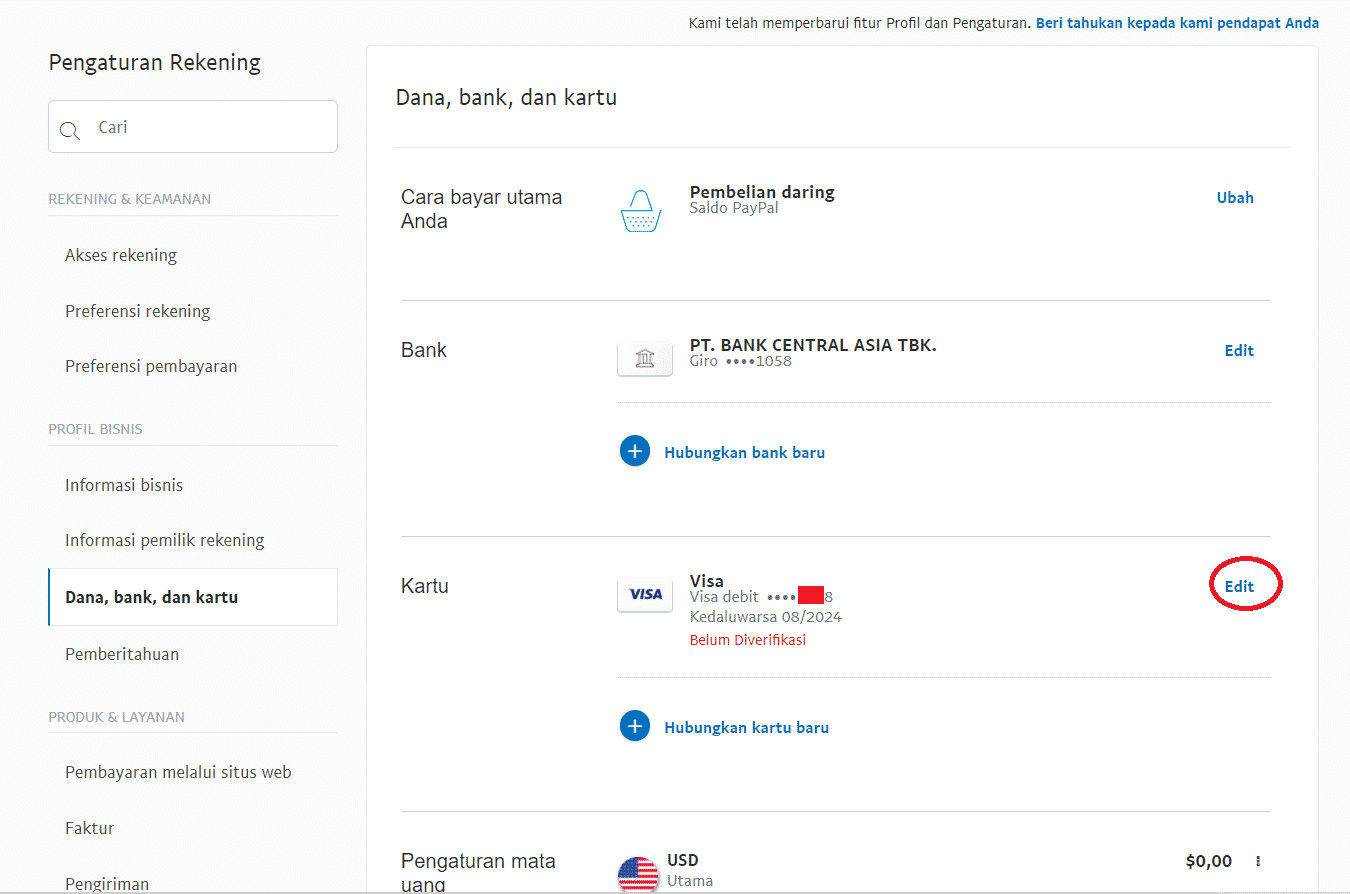Focus the Cari search field

pyautogui.click(x=193, y=127)
